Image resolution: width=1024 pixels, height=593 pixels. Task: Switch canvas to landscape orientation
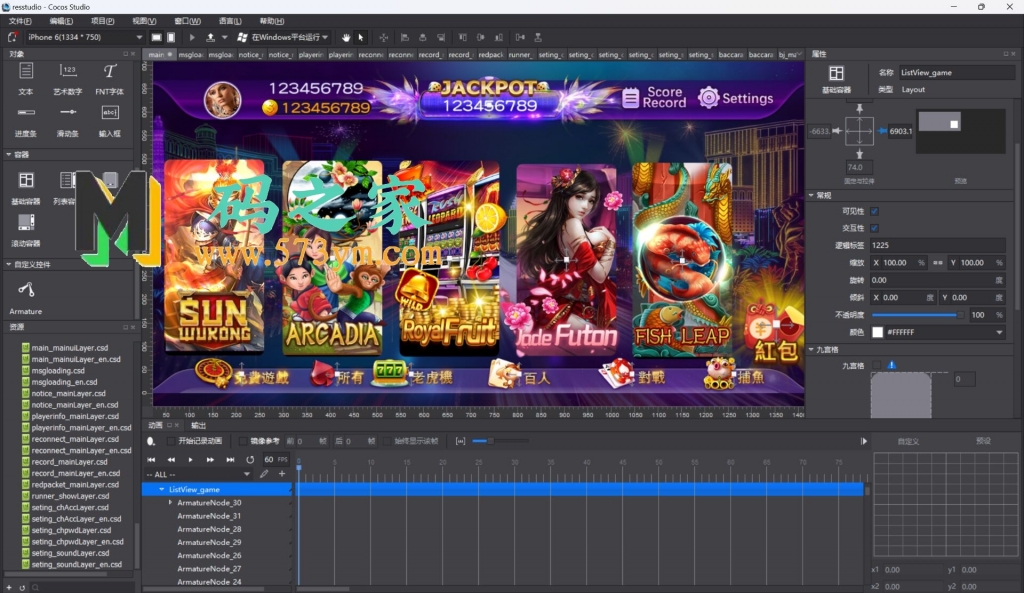tap(156, 37)
